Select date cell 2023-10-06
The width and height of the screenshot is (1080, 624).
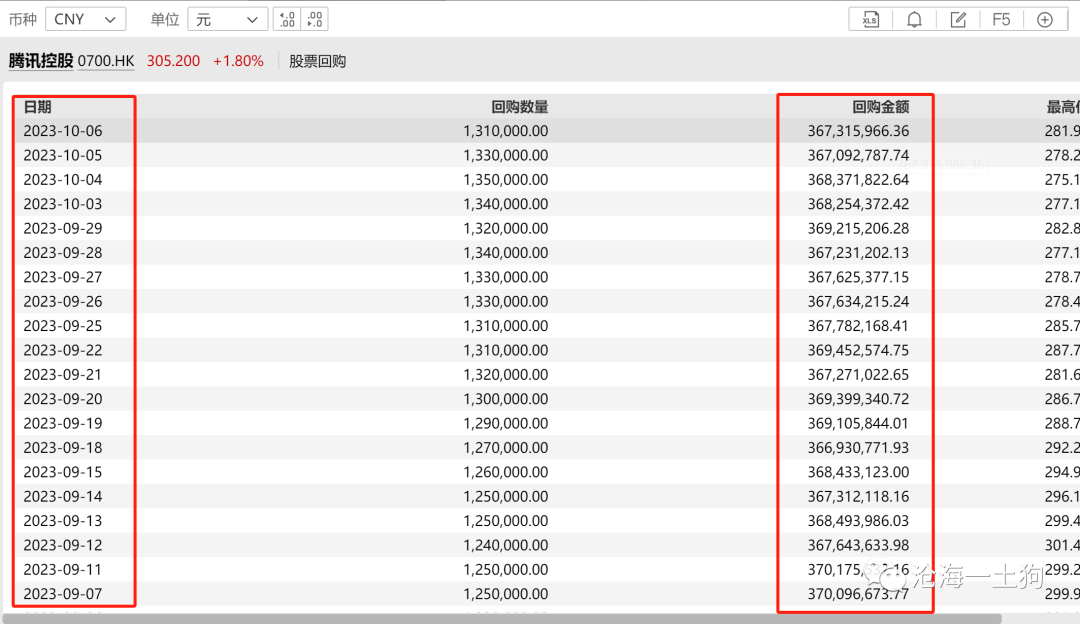pos(63,131)
